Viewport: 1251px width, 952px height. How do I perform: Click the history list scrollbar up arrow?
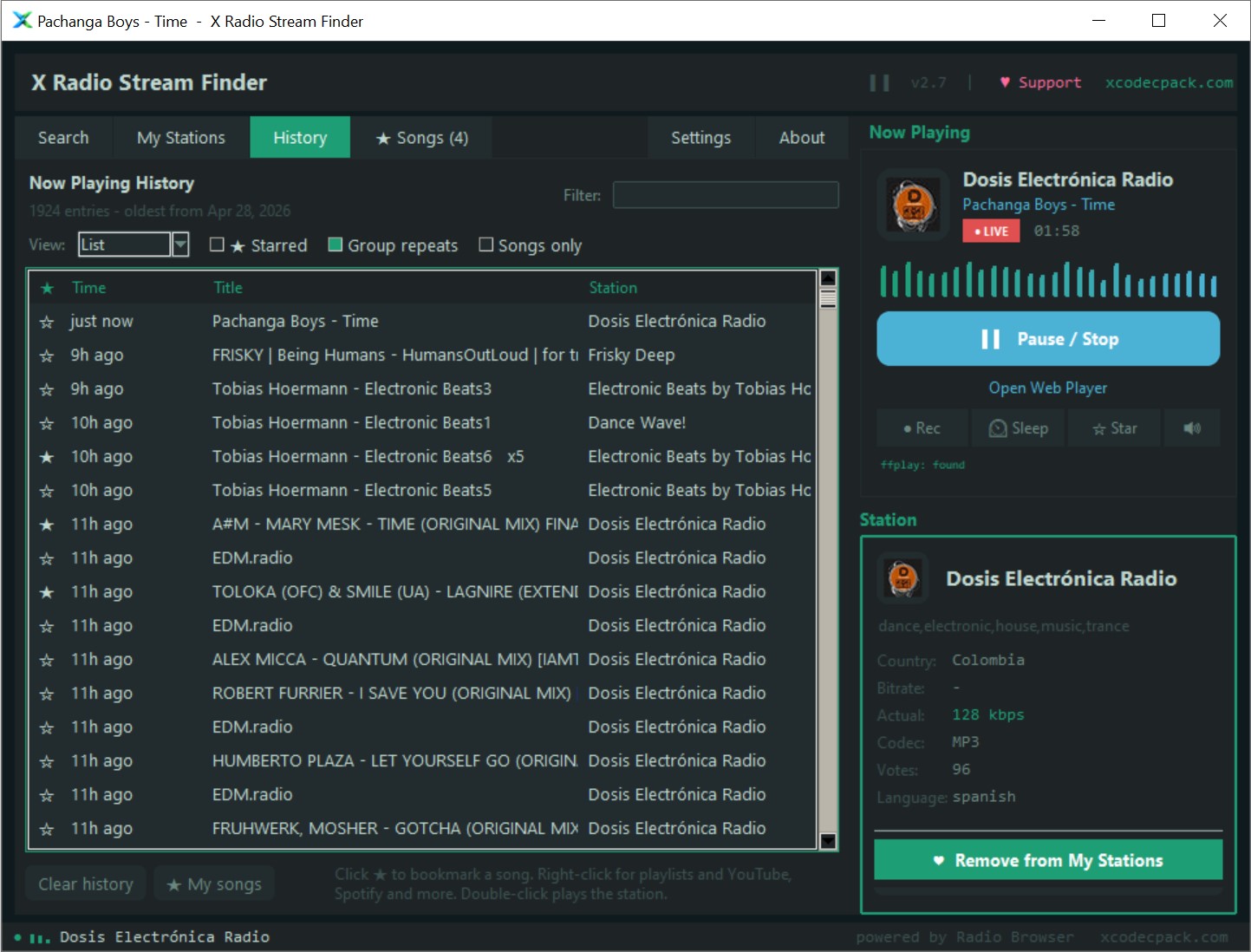point(828,278)
